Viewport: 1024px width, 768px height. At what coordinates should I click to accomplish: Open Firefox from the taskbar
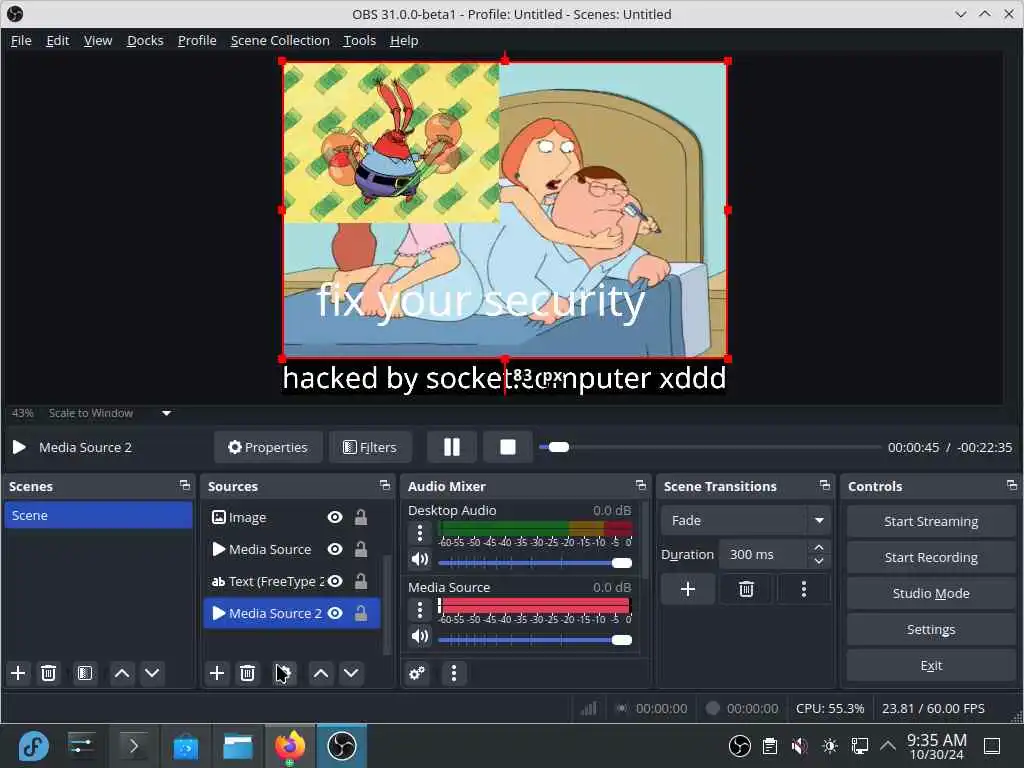point(289,746)
